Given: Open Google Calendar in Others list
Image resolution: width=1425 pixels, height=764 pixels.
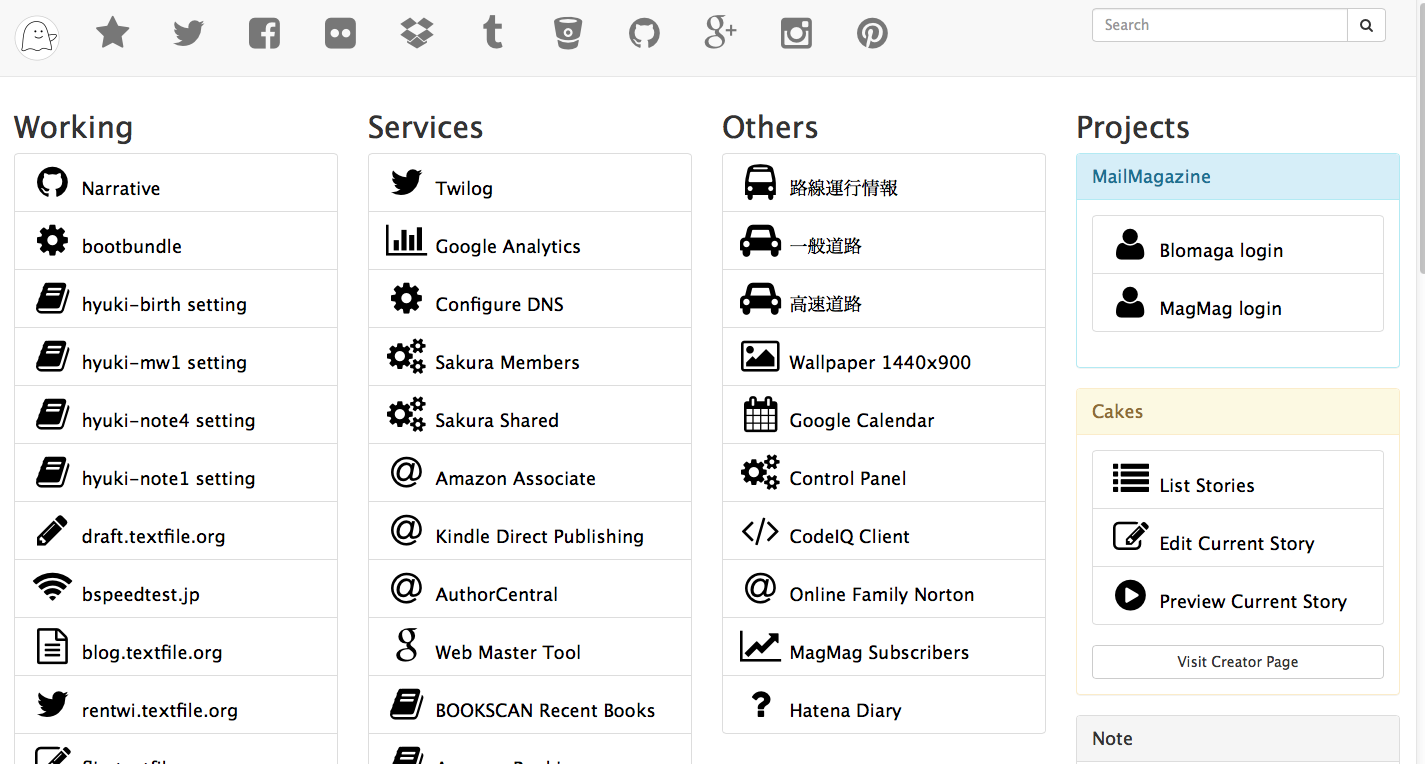Looking at the screenshot, I should point(861,420).
